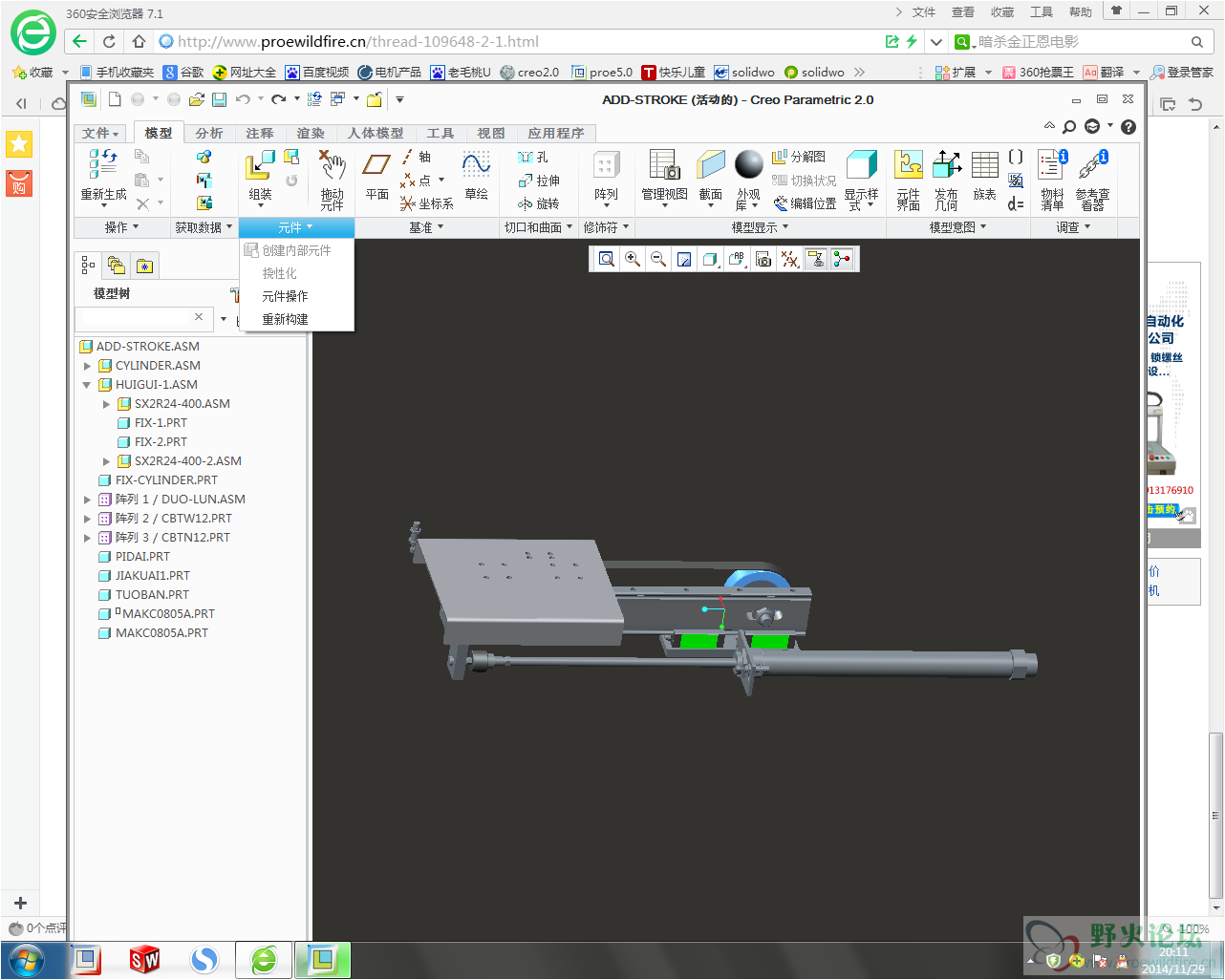Open the 获取数据 group dropdown

pyautogui.click(x=203, y=227)
